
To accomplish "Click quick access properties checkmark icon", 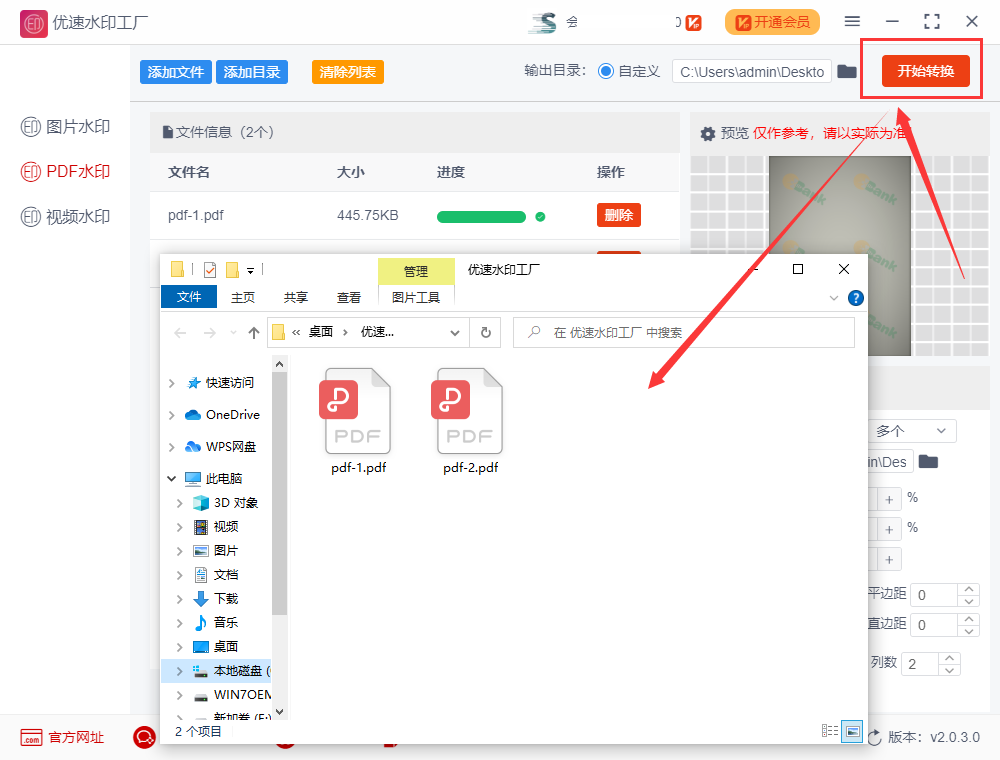I will [x=210, y=270].
